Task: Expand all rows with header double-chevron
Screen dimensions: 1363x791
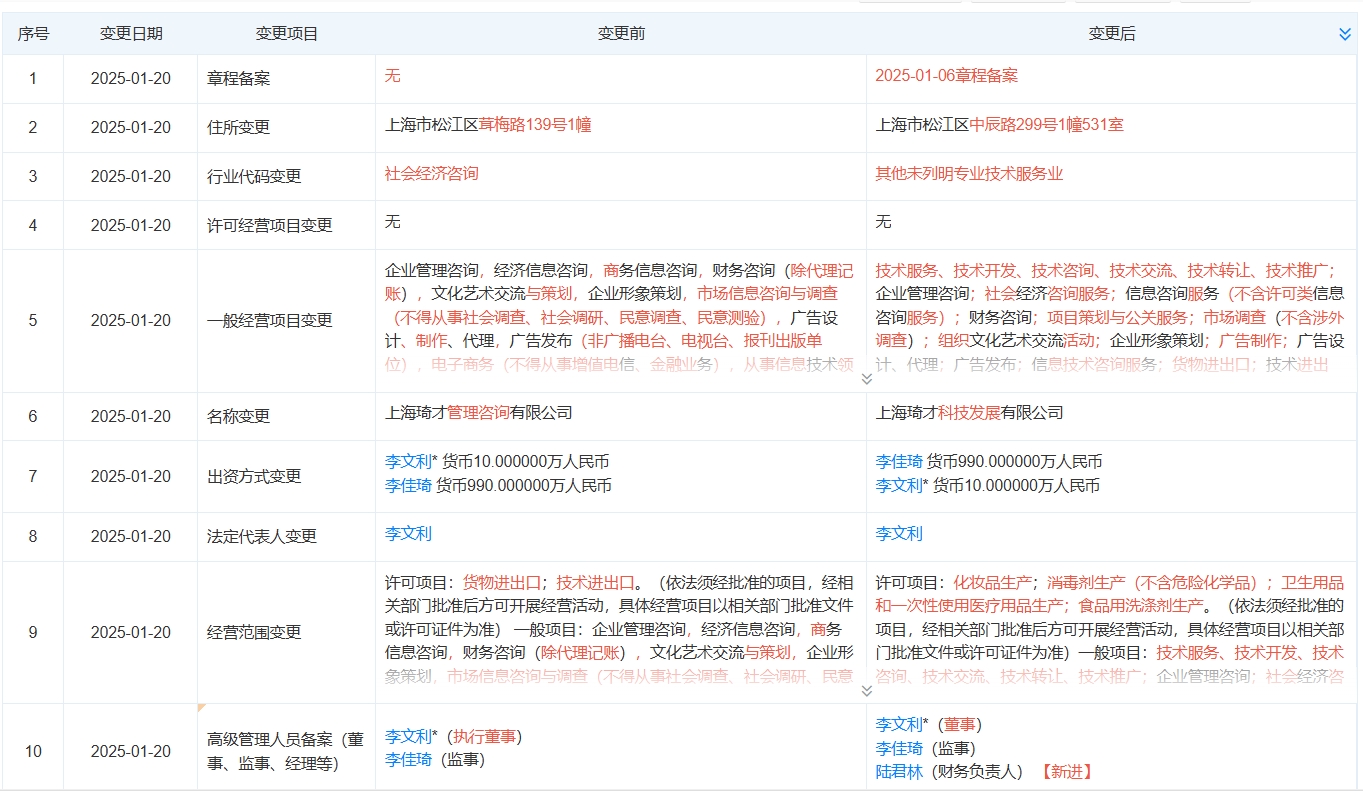Action: click(1345, 34)
